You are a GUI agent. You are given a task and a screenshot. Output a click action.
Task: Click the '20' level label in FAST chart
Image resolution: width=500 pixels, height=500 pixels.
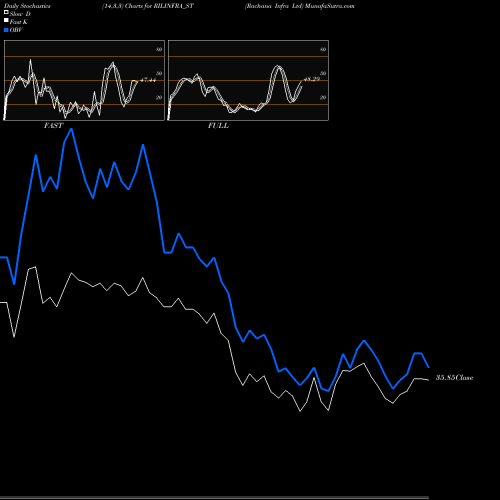pos(159,97)
